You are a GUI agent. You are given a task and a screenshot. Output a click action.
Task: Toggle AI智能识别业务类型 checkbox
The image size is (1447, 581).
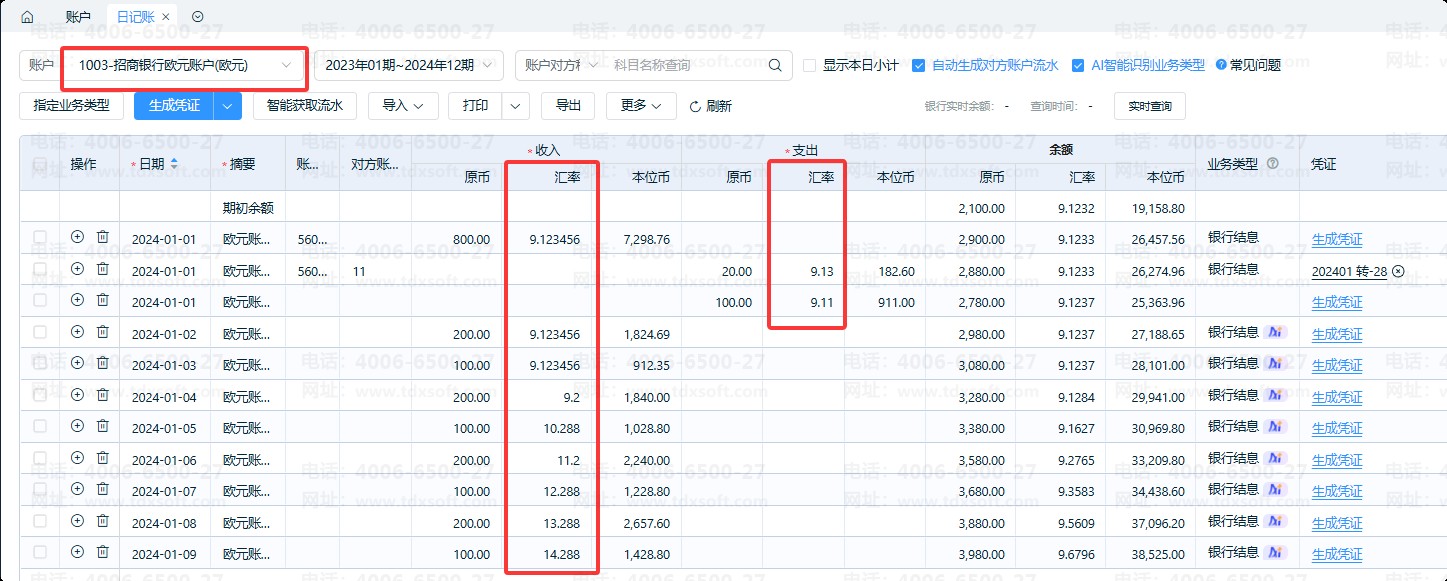click(1078, 66)
